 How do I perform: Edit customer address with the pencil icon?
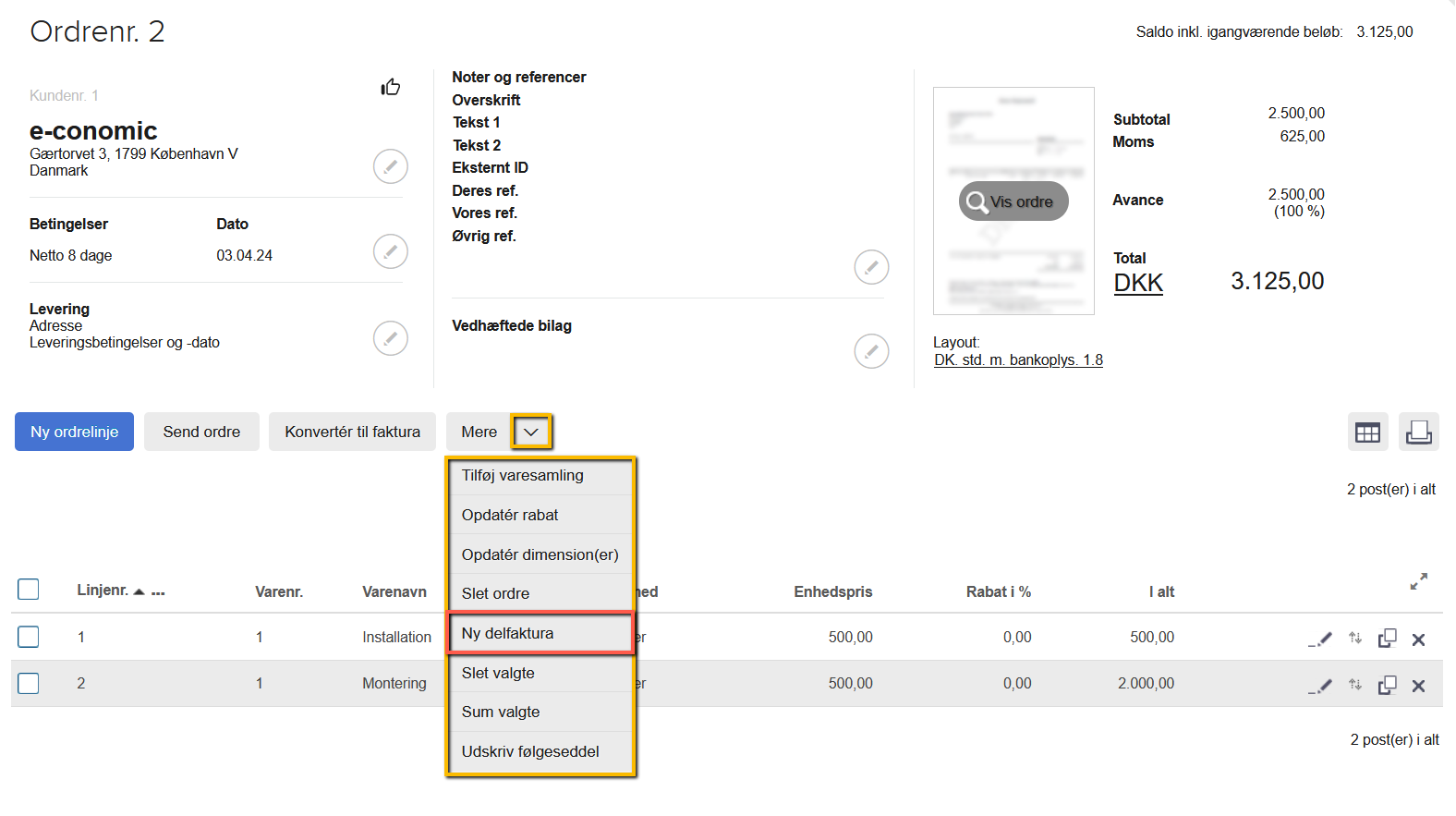point(390,166)
